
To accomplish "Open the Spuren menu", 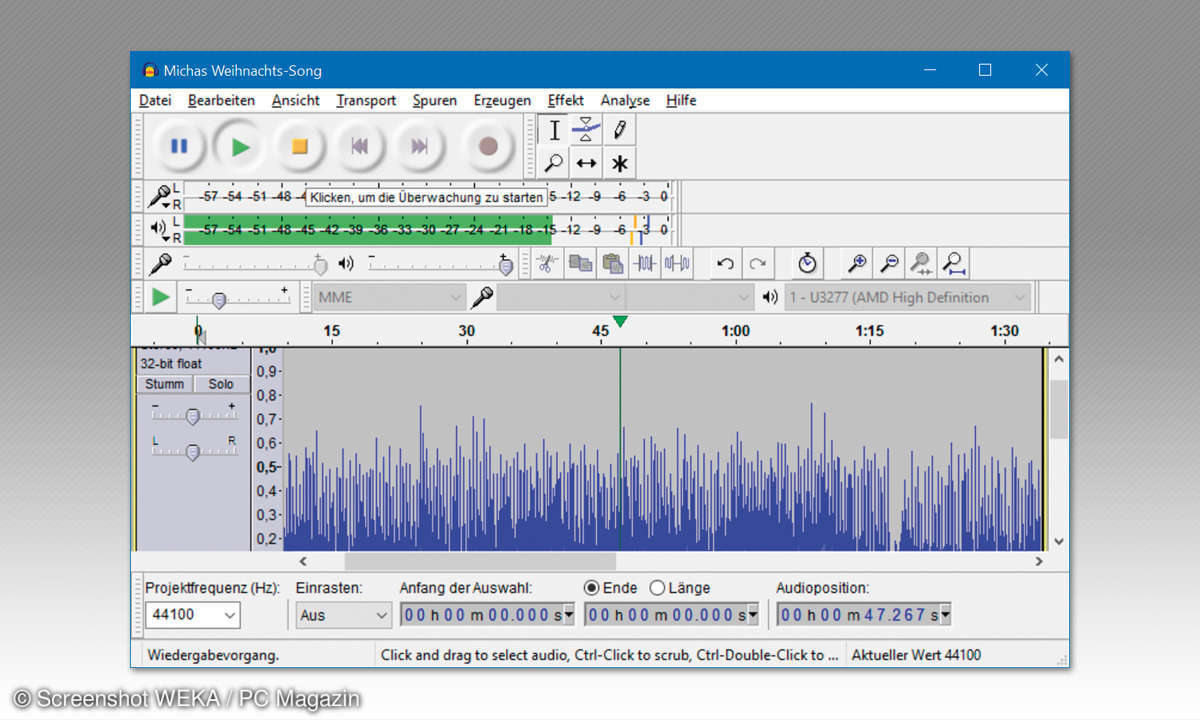I will tap(435, 100).
